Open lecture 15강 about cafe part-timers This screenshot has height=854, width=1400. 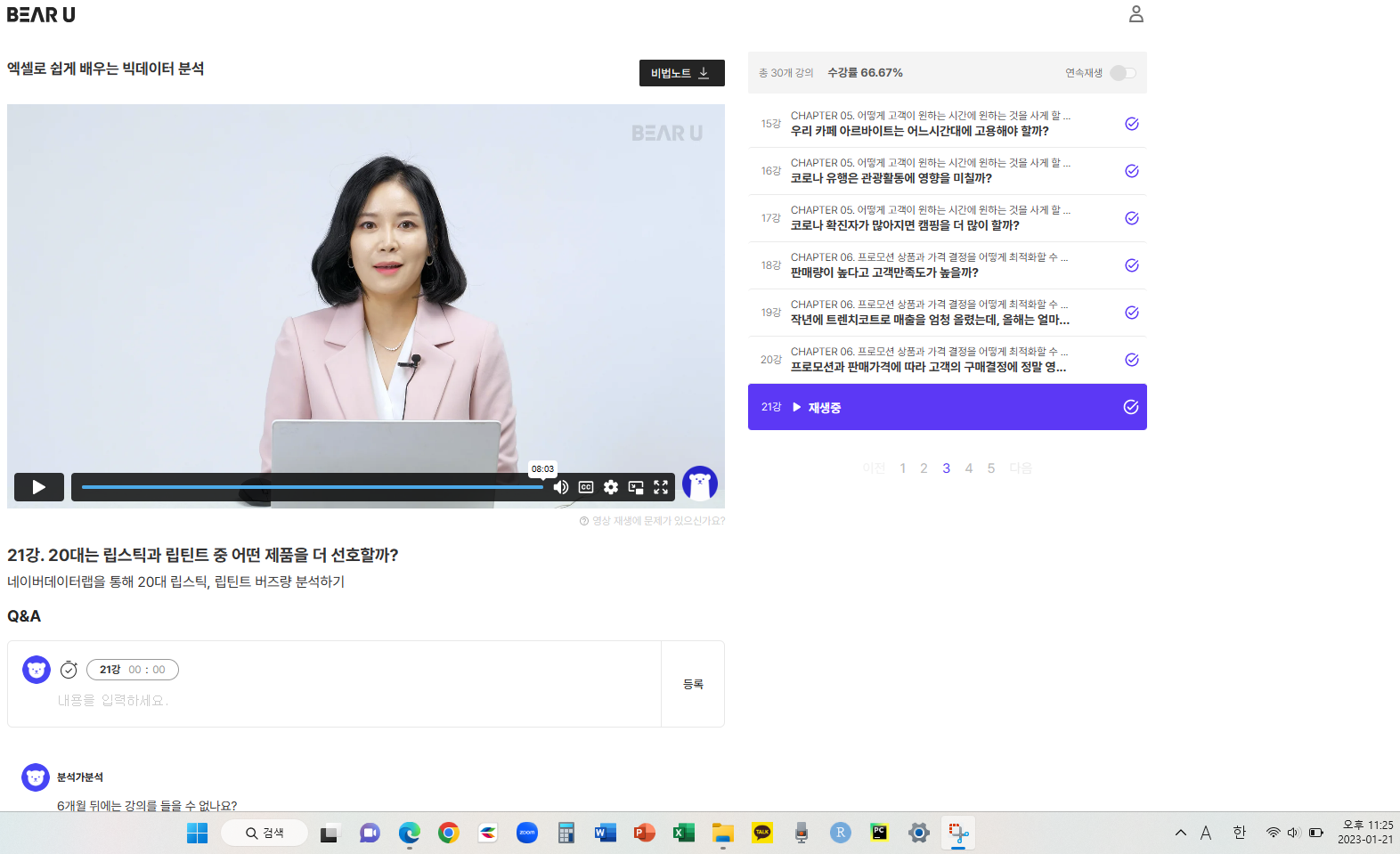947,124
